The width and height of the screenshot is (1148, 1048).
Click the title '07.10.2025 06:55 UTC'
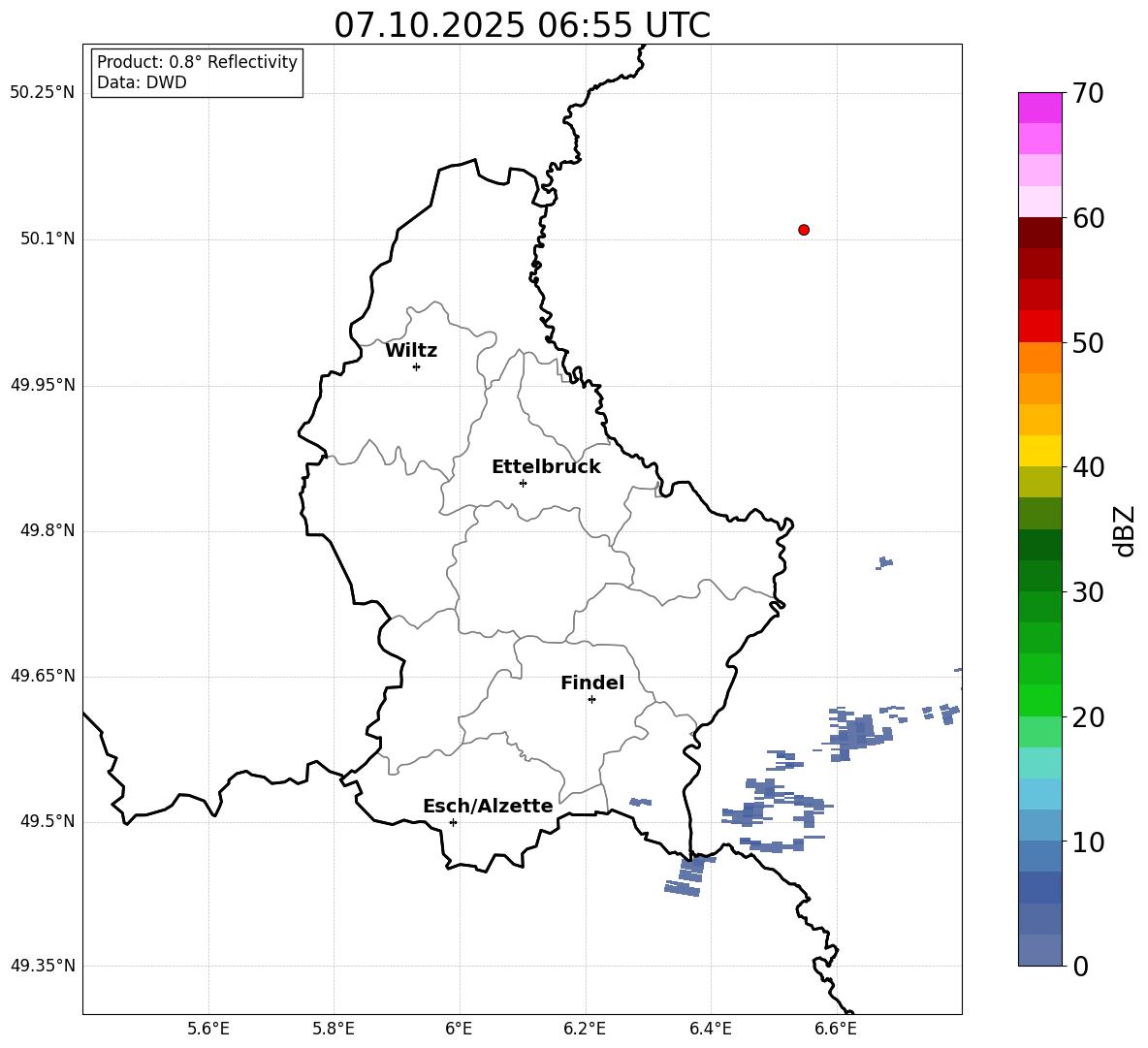point(522,25)
